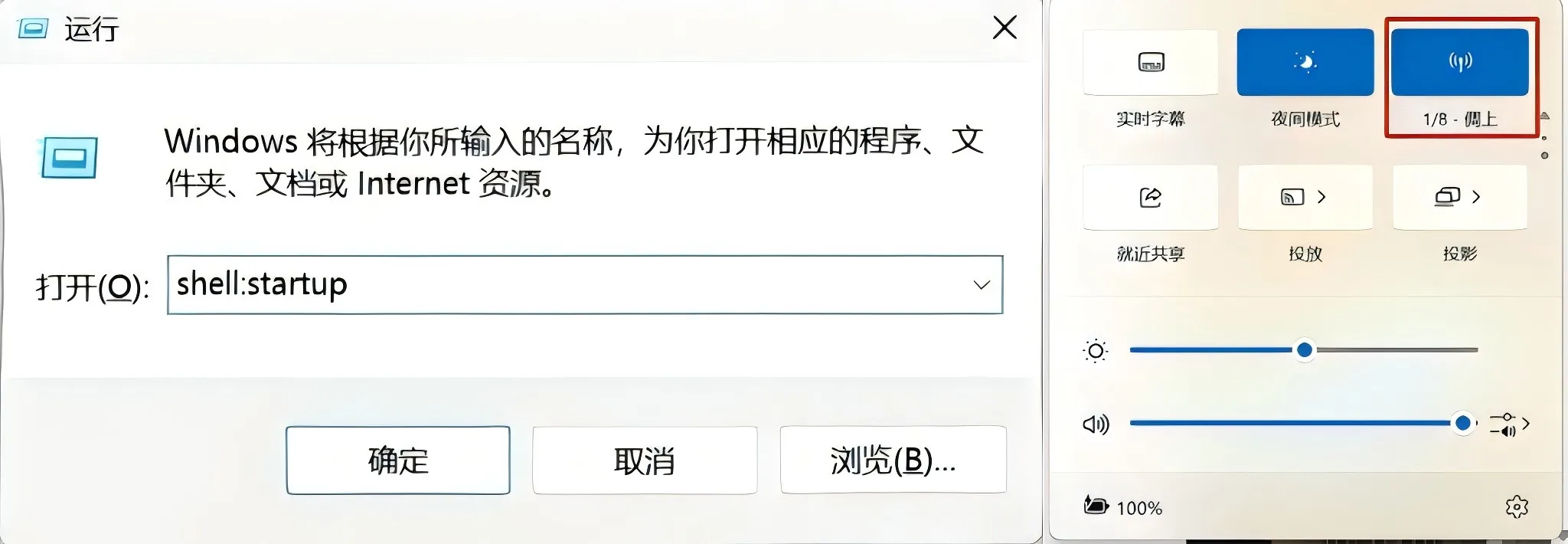Open the command history dropdown arrow
Viewport: 1568px width, 544px height.
(x=982, y=285)
